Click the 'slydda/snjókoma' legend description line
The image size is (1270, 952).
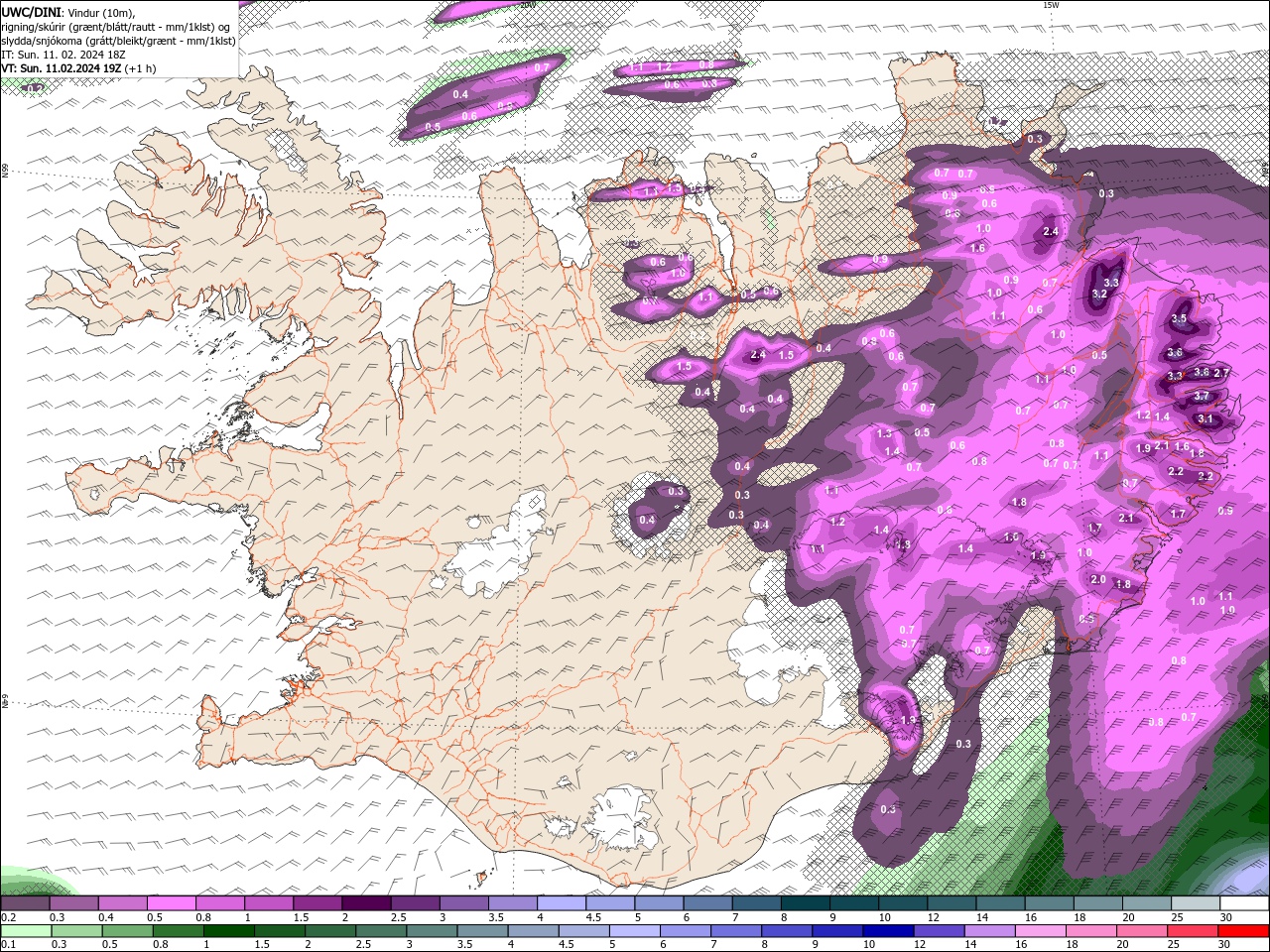pos(118,41)
